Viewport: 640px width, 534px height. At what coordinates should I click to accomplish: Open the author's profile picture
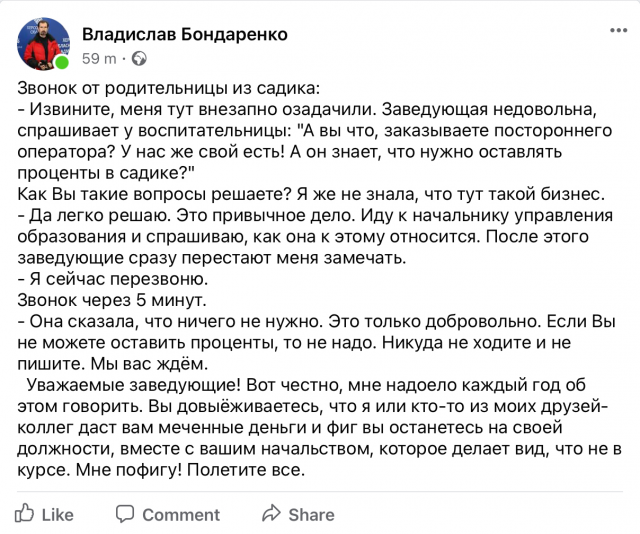pyautogui.click(x=42, y=43)
